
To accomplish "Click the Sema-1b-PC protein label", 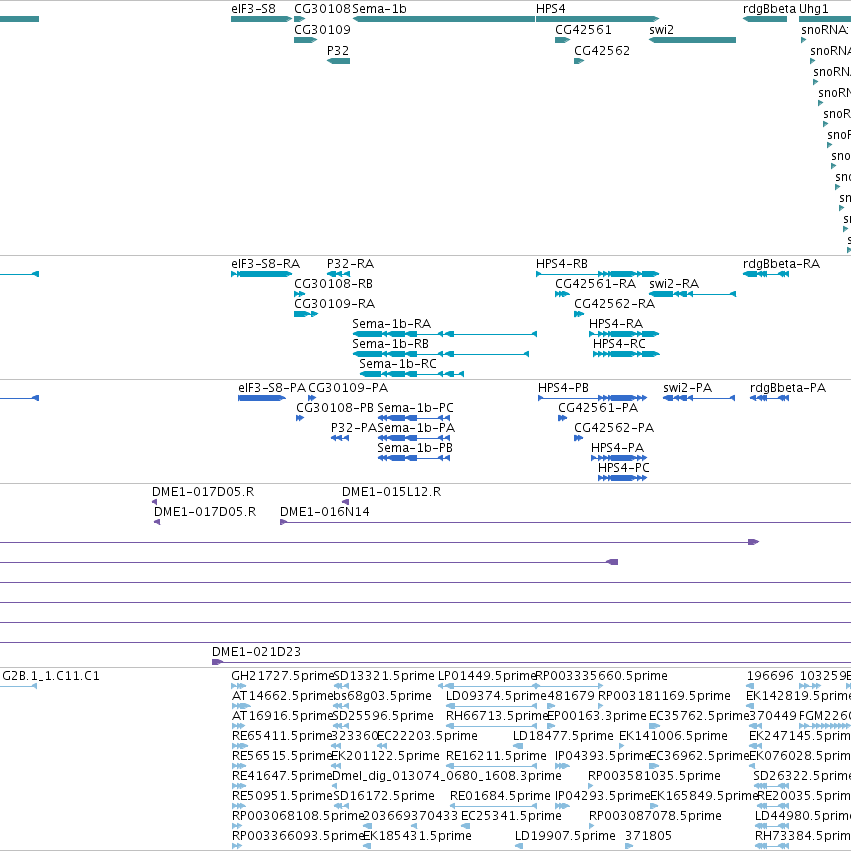I will point(415,408).
